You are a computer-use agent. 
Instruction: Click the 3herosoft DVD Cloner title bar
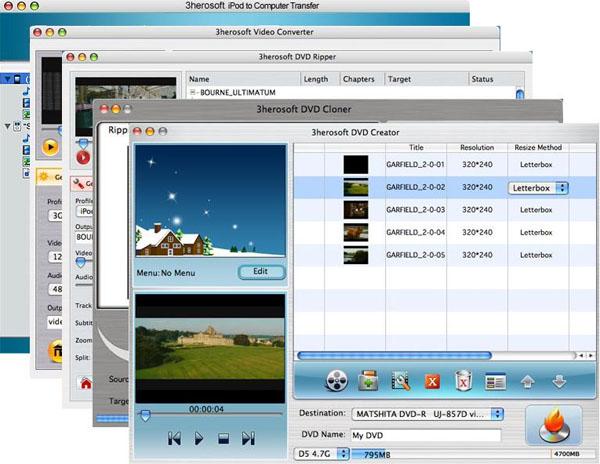pyautogui.click(x=328, y=109)
